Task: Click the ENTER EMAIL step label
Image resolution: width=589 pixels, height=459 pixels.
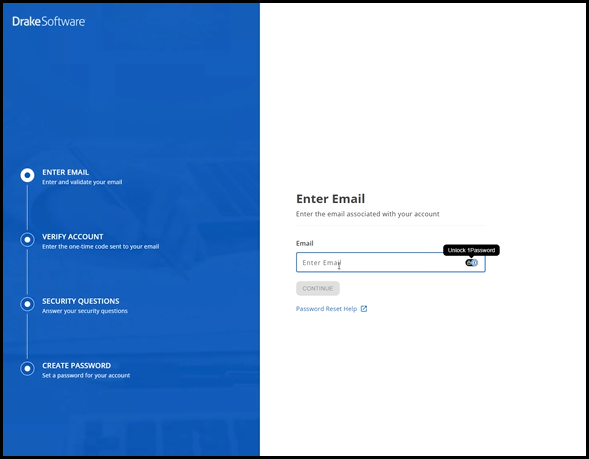Action: tap(66, 172)
